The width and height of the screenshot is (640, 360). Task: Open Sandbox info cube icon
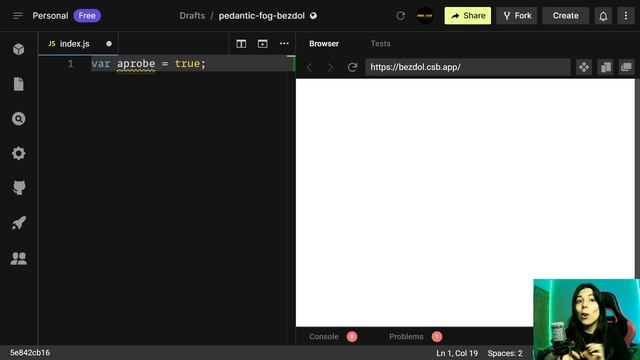point(18,49)
